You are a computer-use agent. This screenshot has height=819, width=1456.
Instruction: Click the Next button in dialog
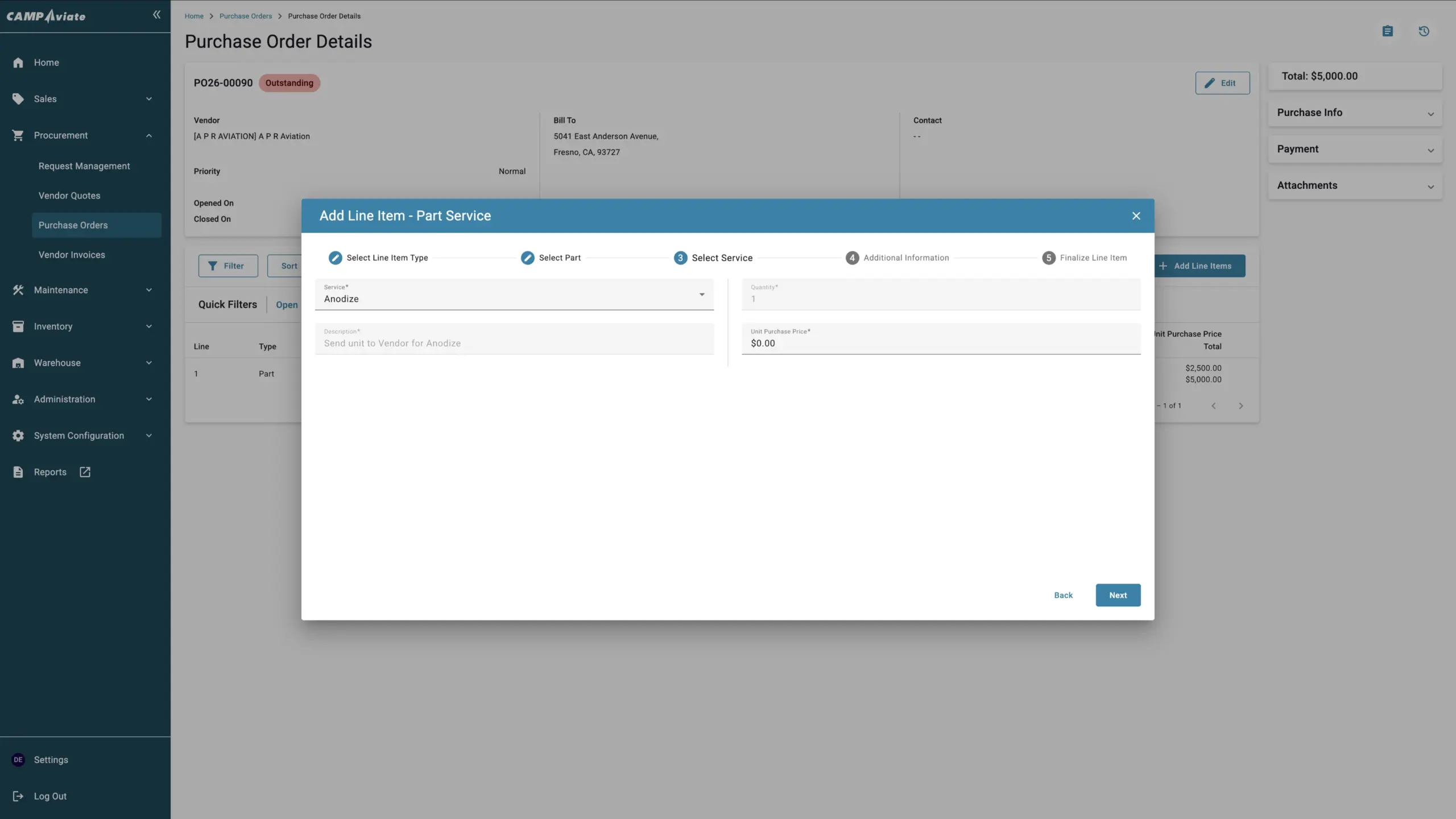tap(1118, 595)
